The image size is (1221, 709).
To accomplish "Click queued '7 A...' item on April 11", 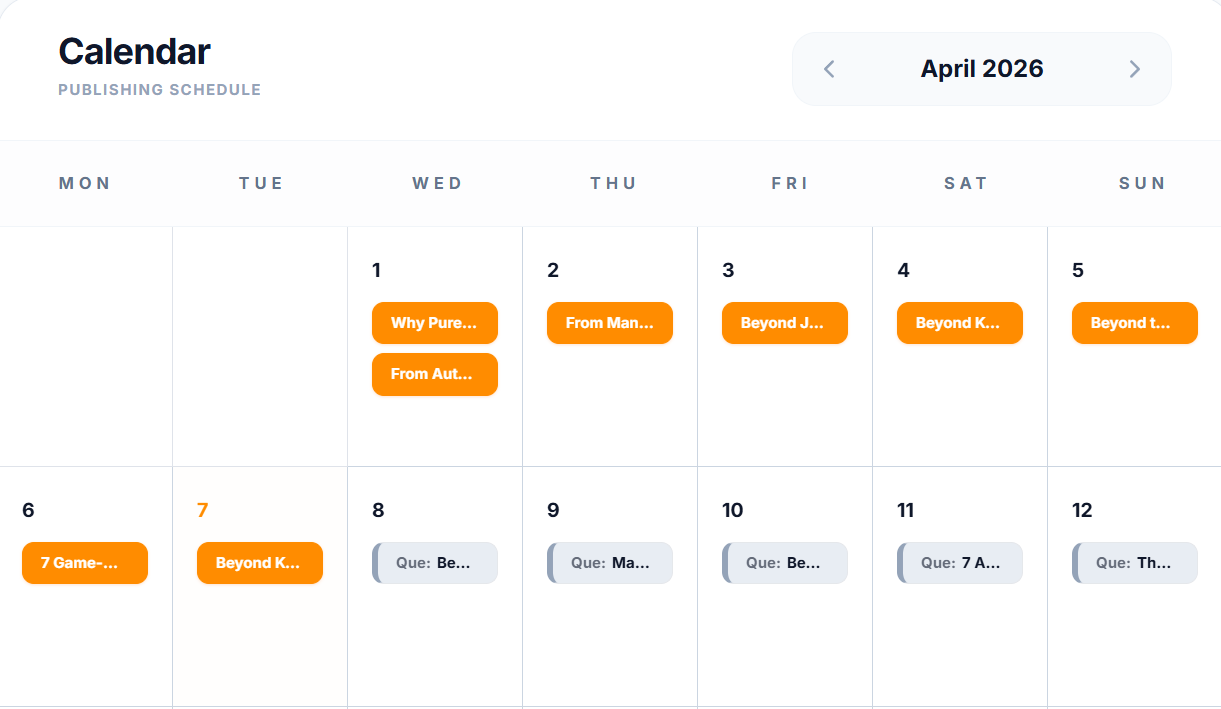I will point(960,563).
